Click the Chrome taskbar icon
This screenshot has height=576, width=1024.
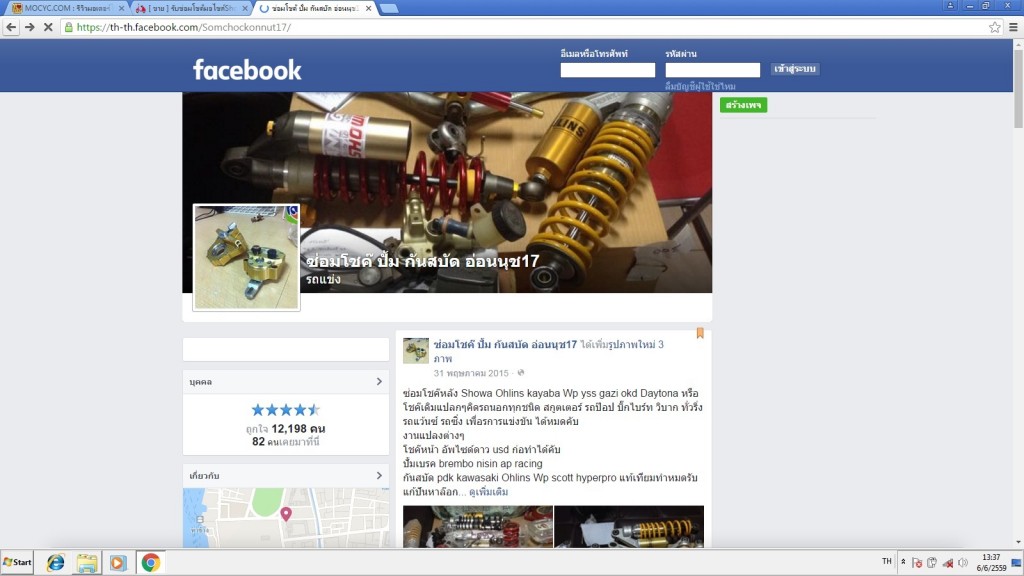tap(150, 562)
